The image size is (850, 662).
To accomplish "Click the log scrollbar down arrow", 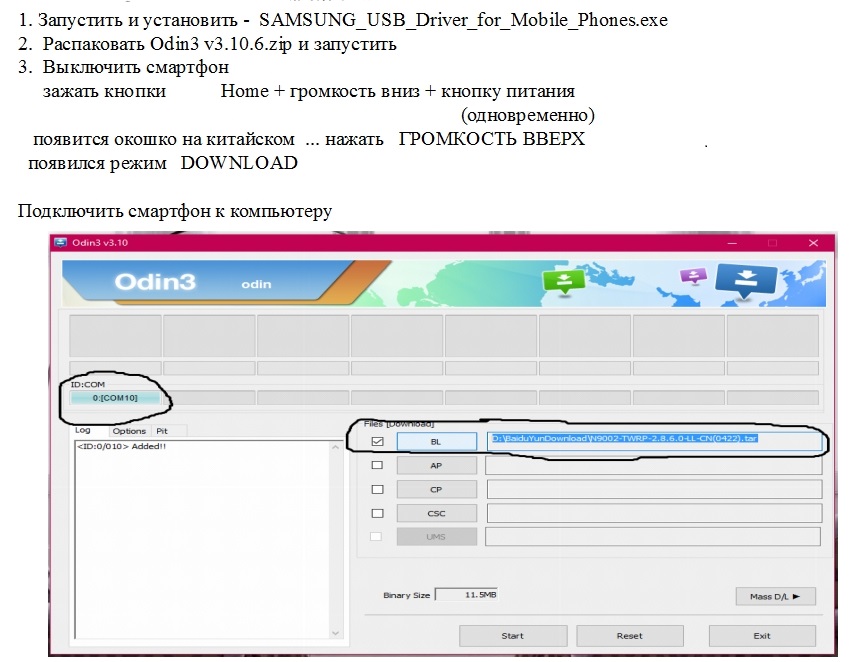I will tap(336, 633).
